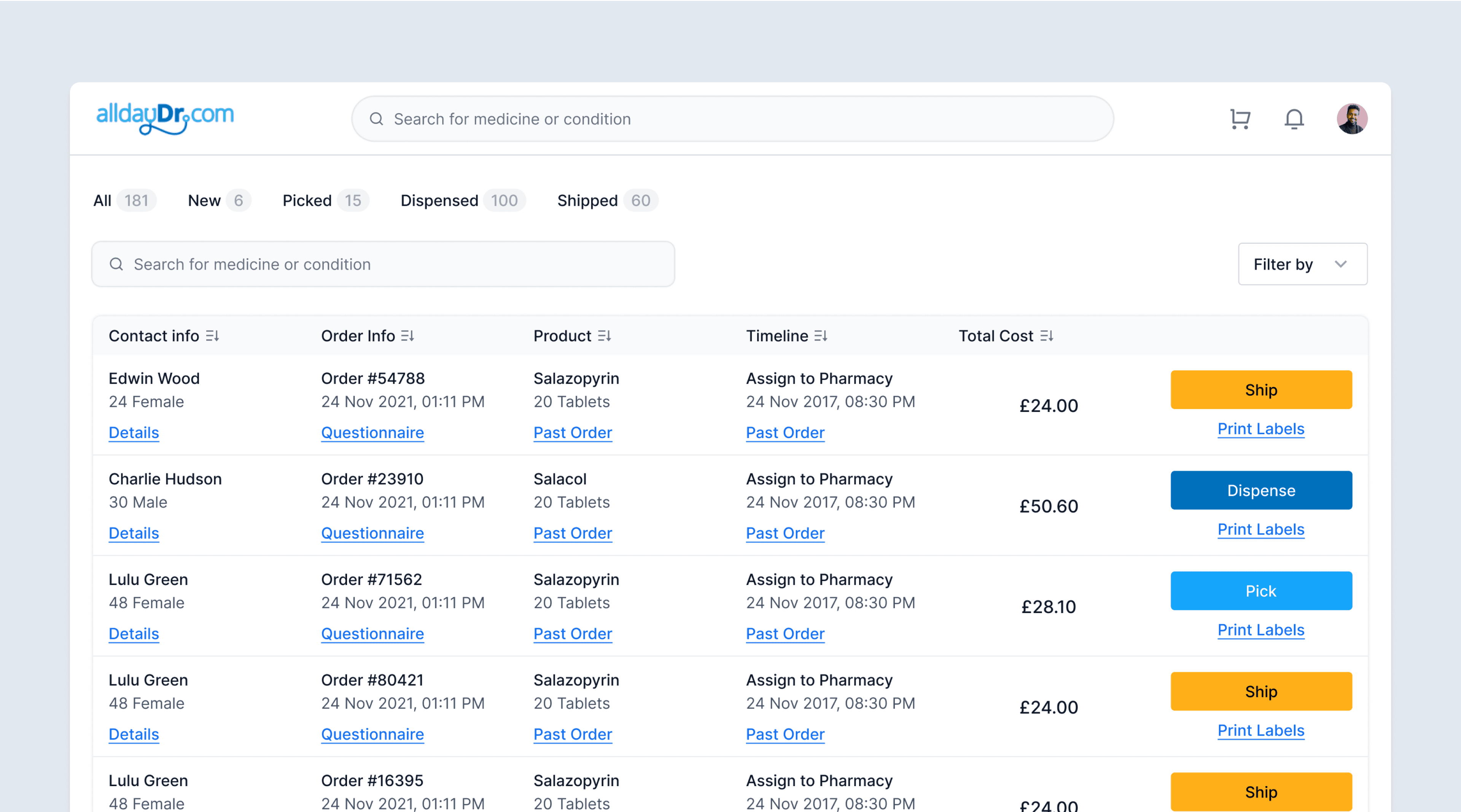1461x812 pixels.
Task: Ship order #80421 for Lulu Green
Action: click(x=1261, y=691)
